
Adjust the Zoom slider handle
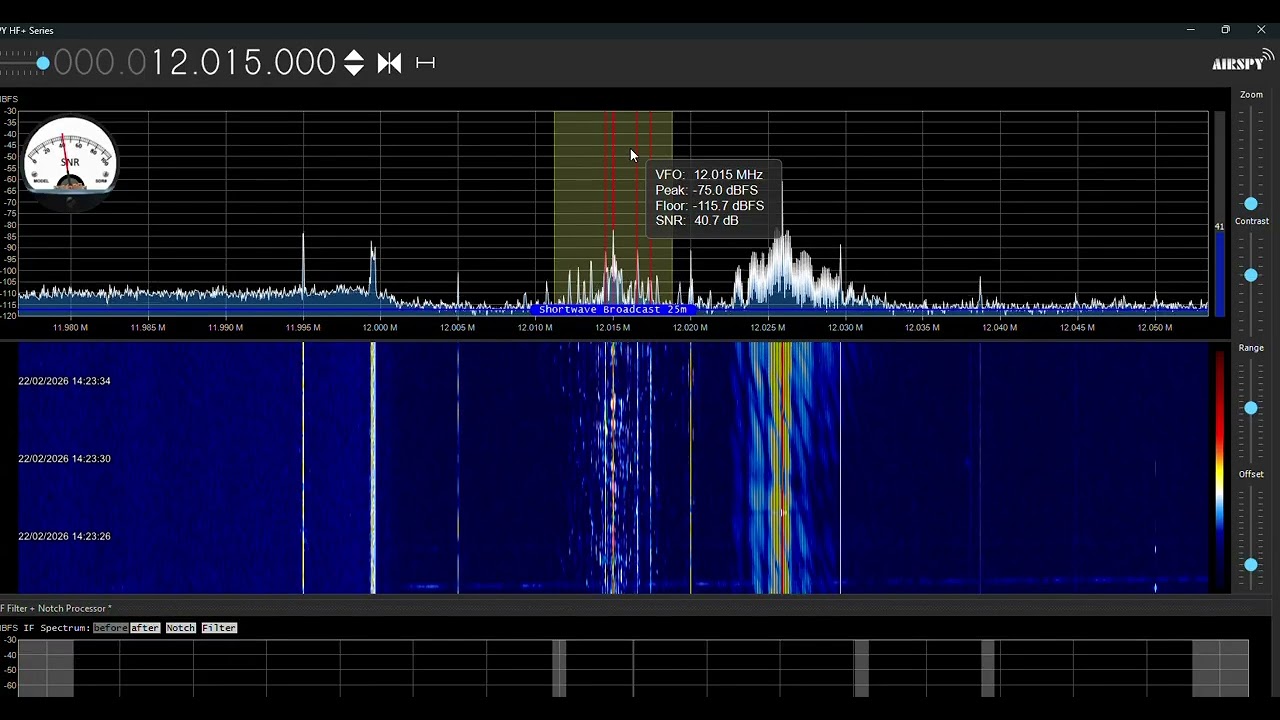[1251, 204]
